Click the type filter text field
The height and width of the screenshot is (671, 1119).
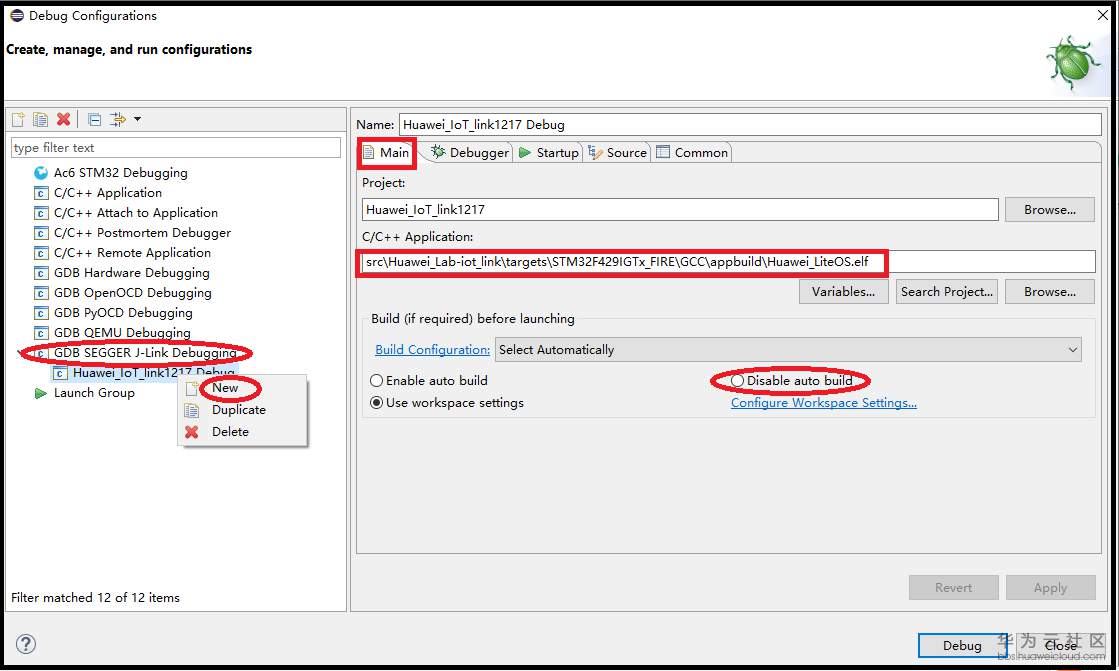[x=176, y=148]
